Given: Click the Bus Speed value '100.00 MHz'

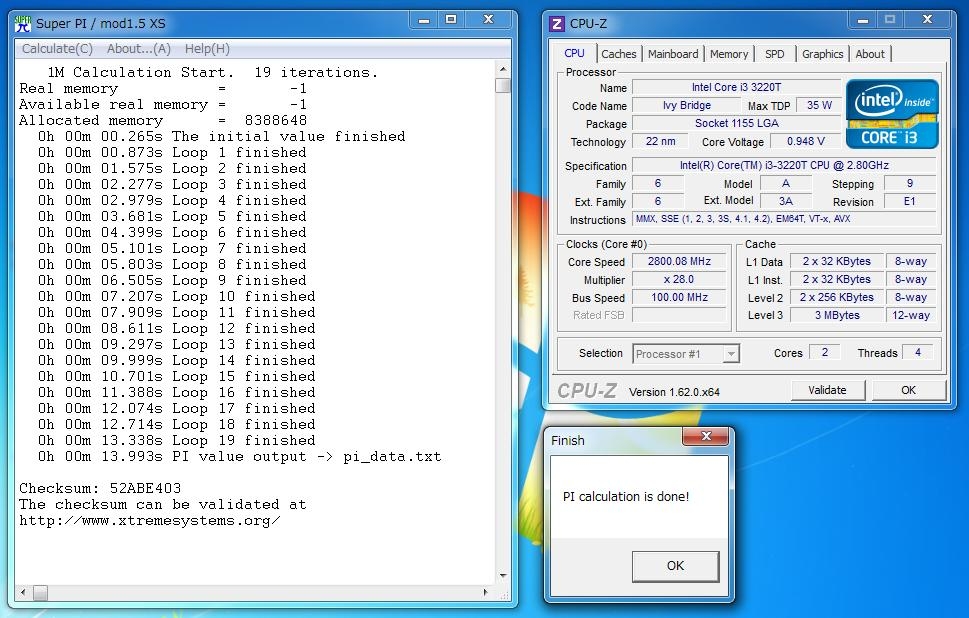Looking at the screenshot, I should pyautogui.click(x=679, y=297).
